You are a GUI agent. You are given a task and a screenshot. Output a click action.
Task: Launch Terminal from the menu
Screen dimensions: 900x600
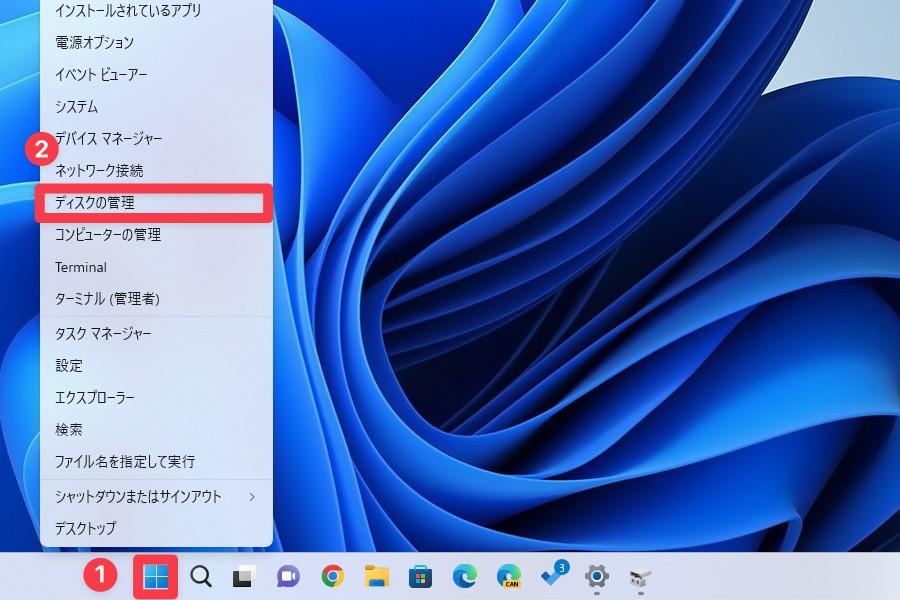(x=156, y=267)
